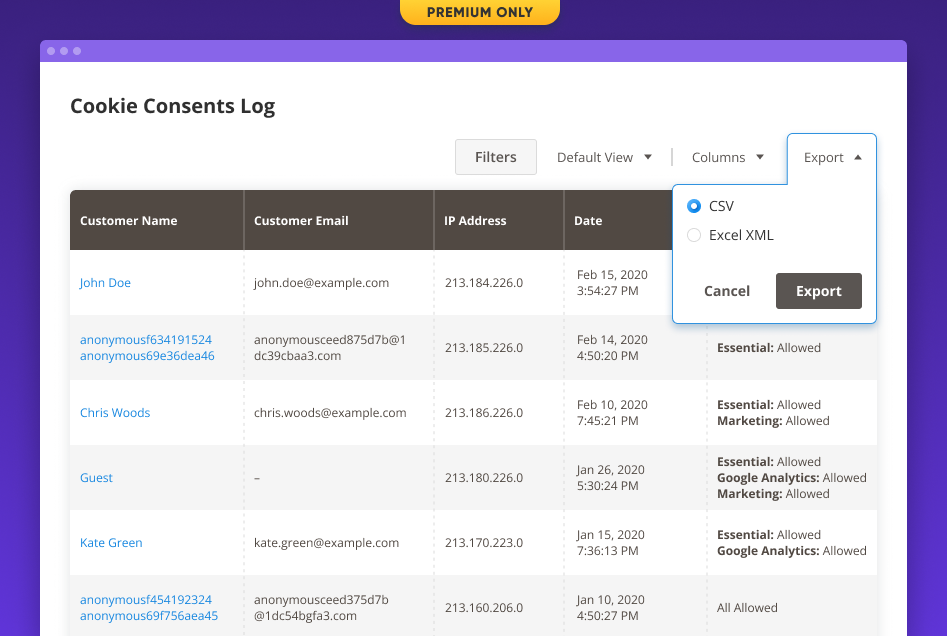This screenshot has width=947, height=636.
Task: Click the anonymousf634191524 link
Action: pyautogui.click(x=146, y=339)
